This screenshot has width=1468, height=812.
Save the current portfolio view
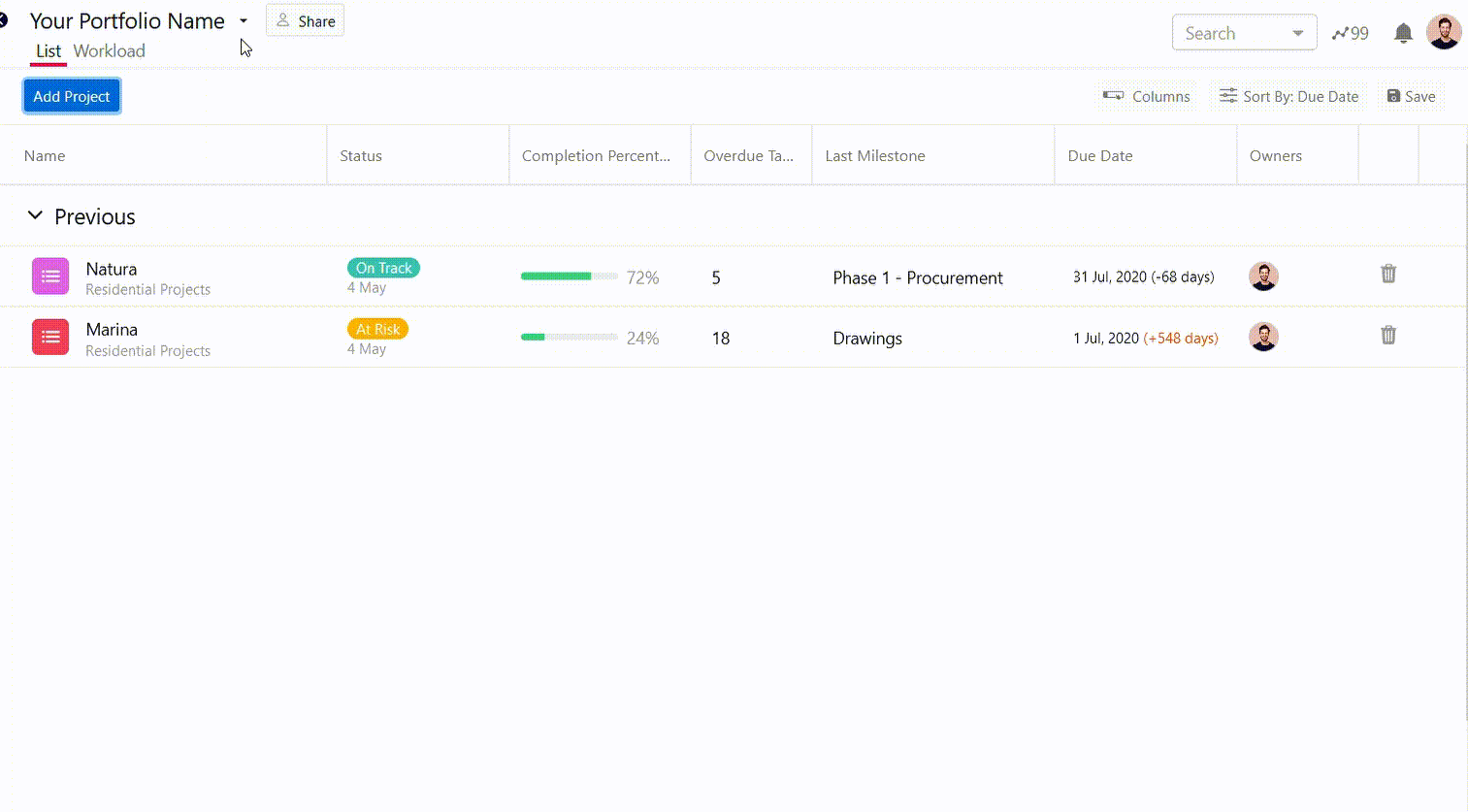1411,96
